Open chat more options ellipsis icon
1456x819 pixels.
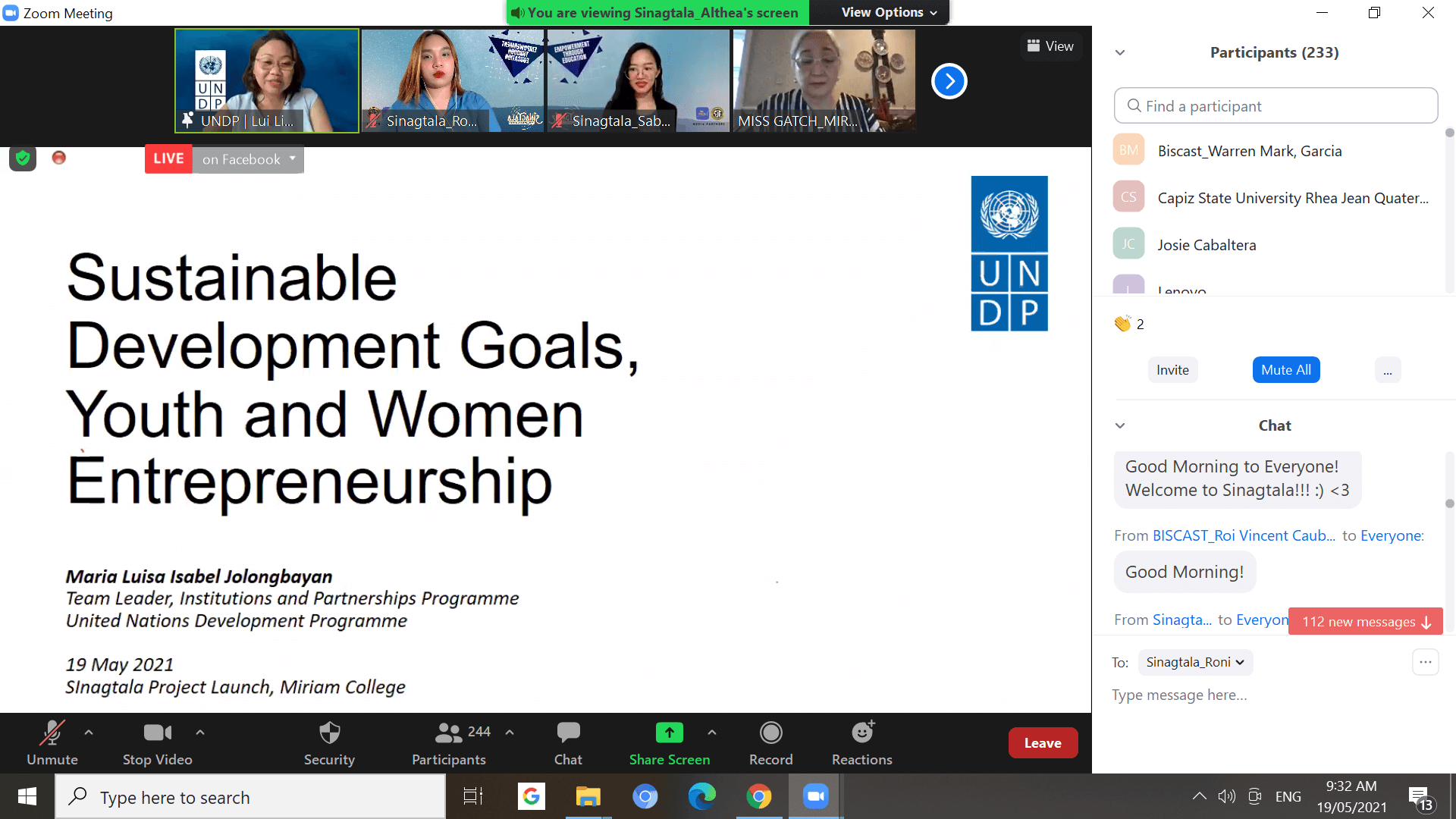pos(1426,662)
